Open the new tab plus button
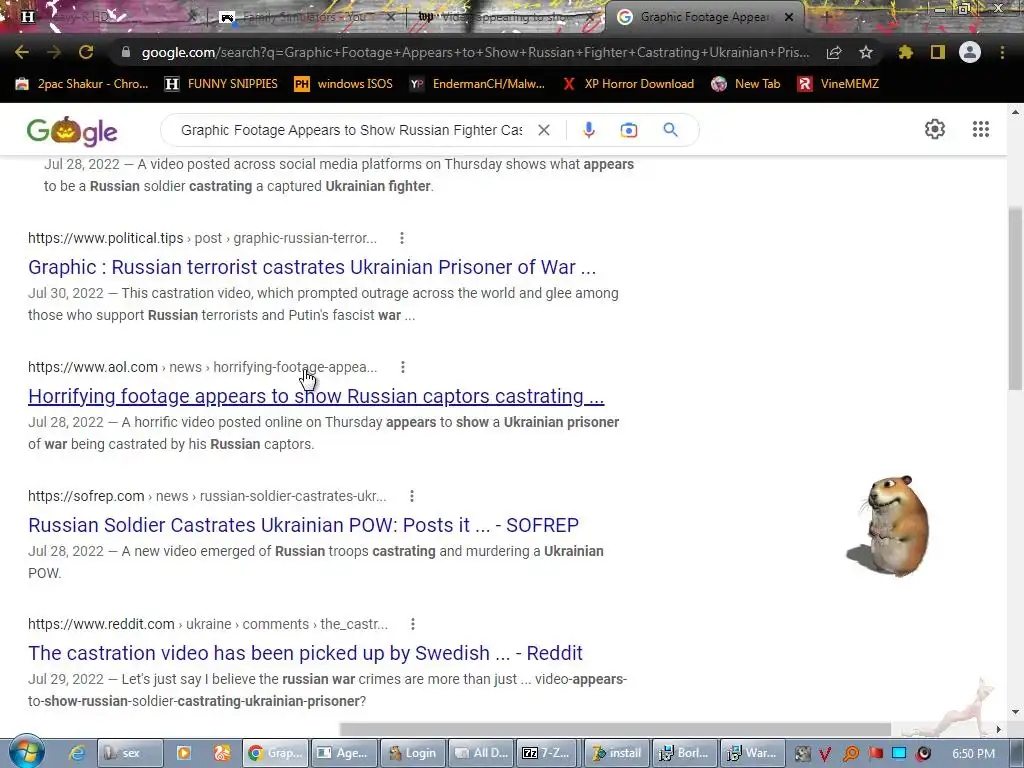The width and height of the screenshot is (1024, 768). point(825,17)
